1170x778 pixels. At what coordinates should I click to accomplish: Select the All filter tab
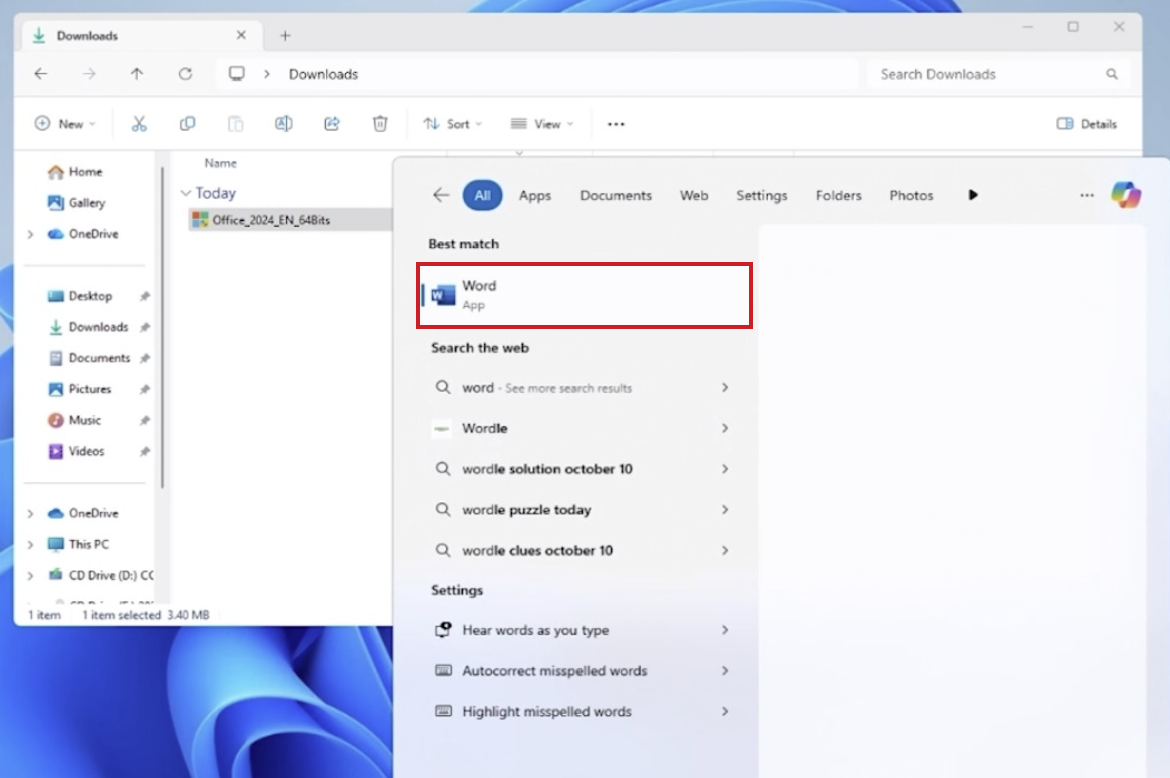(x=482, y=195)
